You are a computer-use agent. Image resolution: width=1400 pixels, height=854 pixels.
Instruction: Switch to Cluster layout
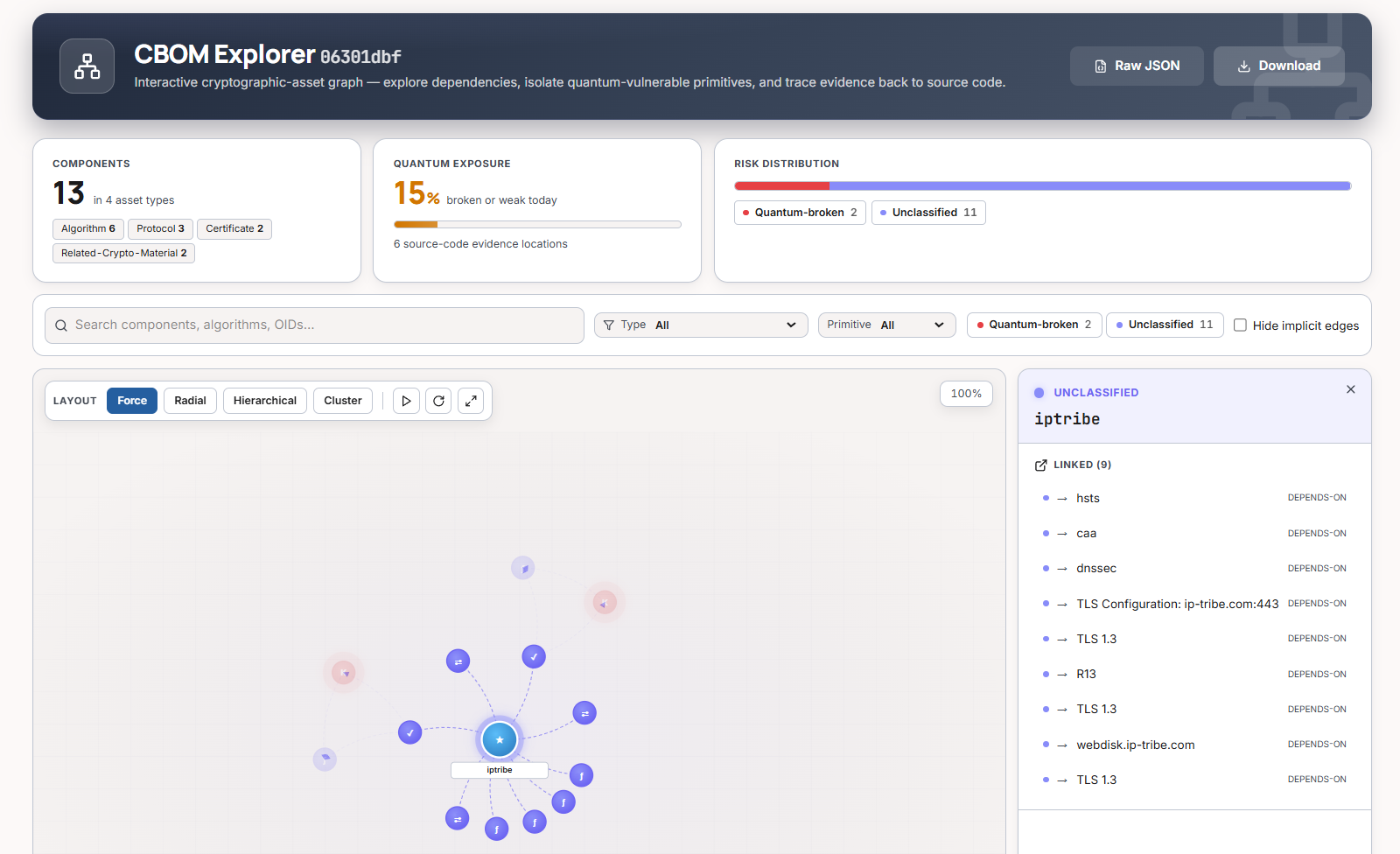(343, 401)
